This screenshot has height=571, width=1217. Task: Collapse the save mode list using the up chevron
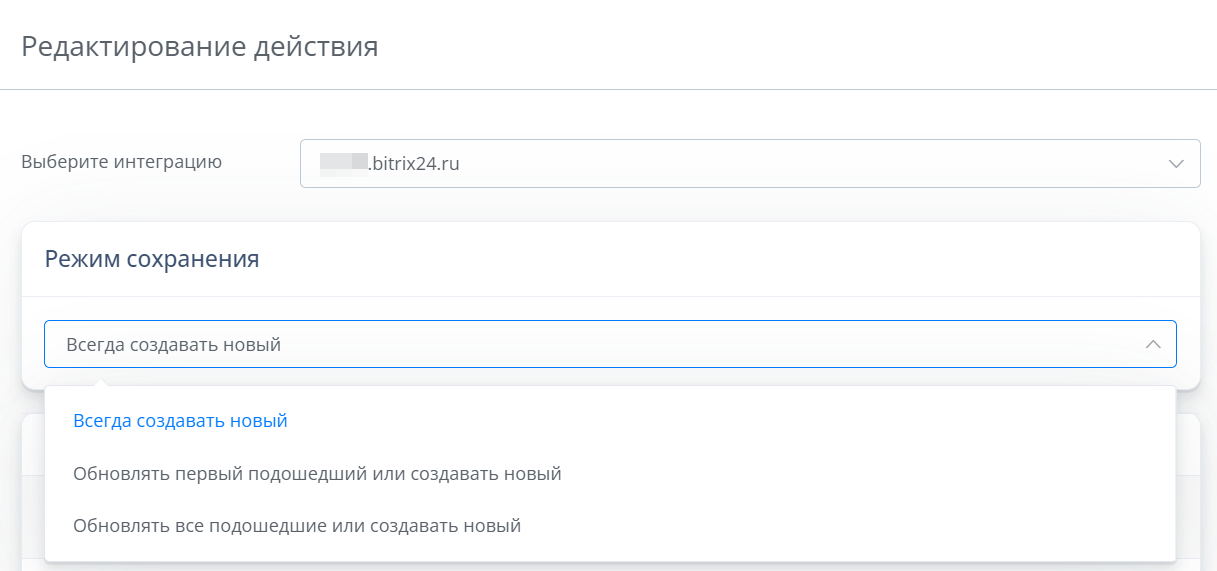coord(1153,344)
